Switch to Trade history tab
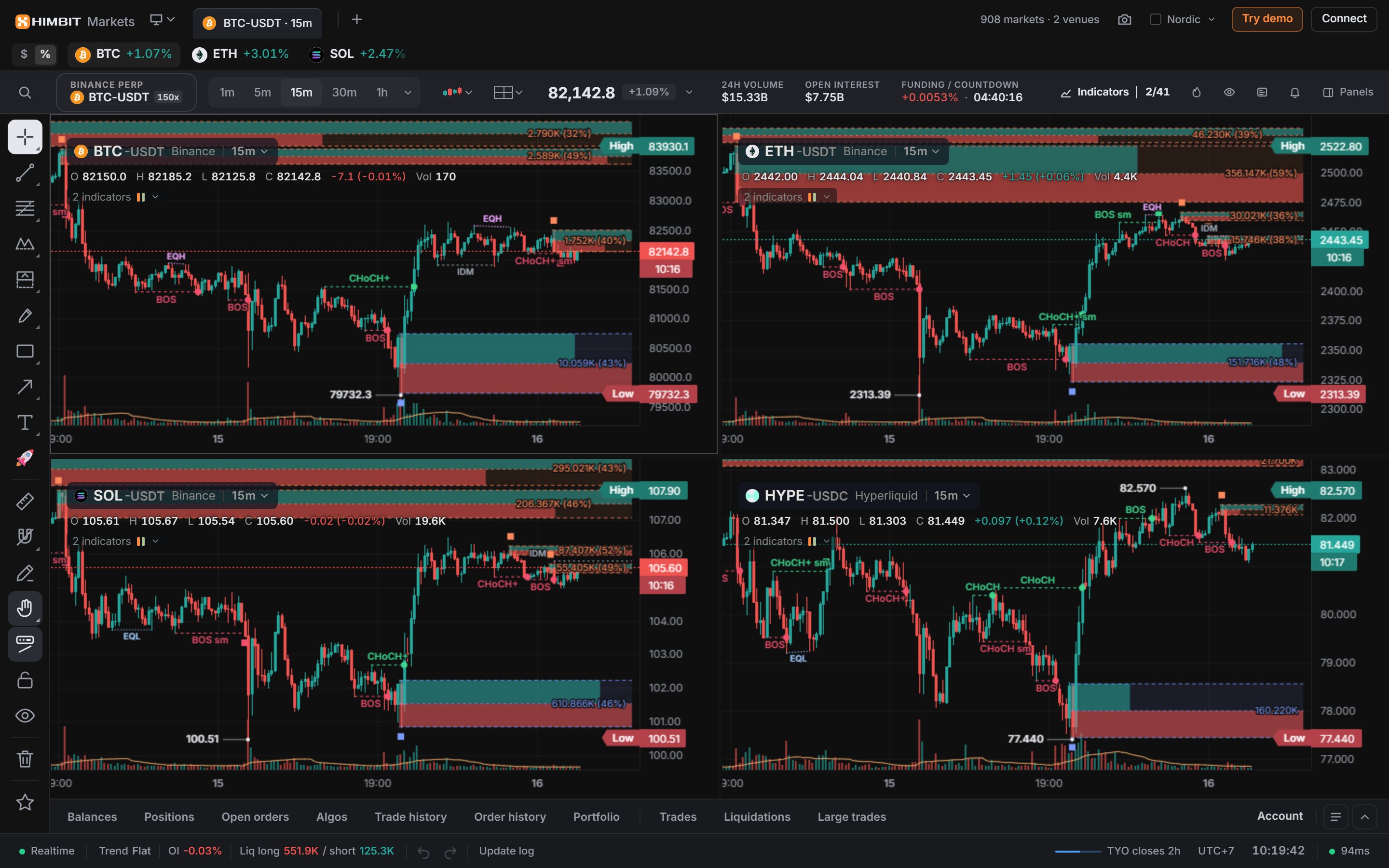The width and height of the screenshot is (1389, 868). pos(410,816)
